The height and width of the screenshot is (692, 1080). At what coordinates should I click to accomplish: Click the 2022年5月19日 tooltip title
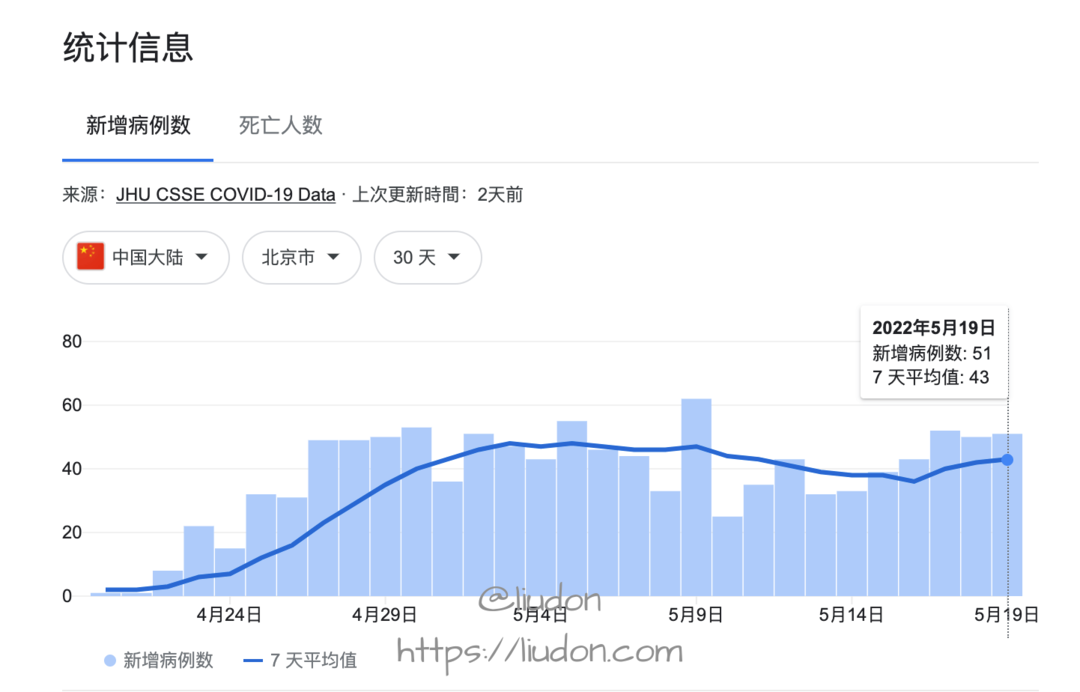[x=933, y=328]
